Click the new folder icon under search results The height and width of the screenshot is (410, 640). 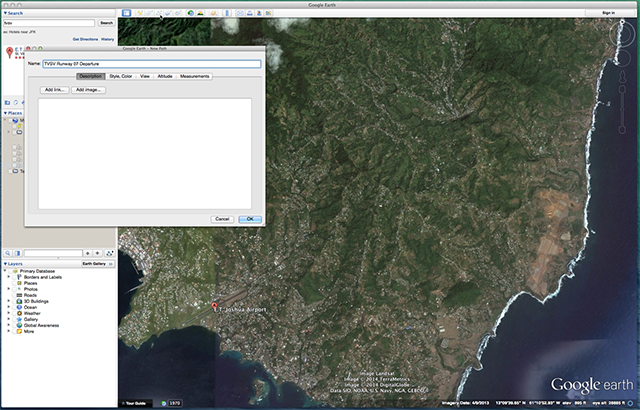(x=7, y=102)
